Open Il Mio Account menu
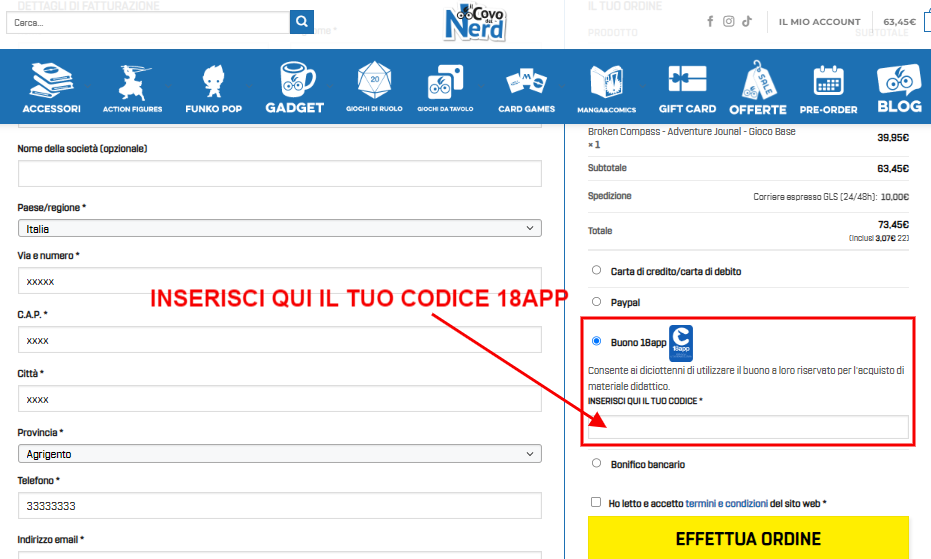This screenshot has height=559, width=931. [819, 22]
